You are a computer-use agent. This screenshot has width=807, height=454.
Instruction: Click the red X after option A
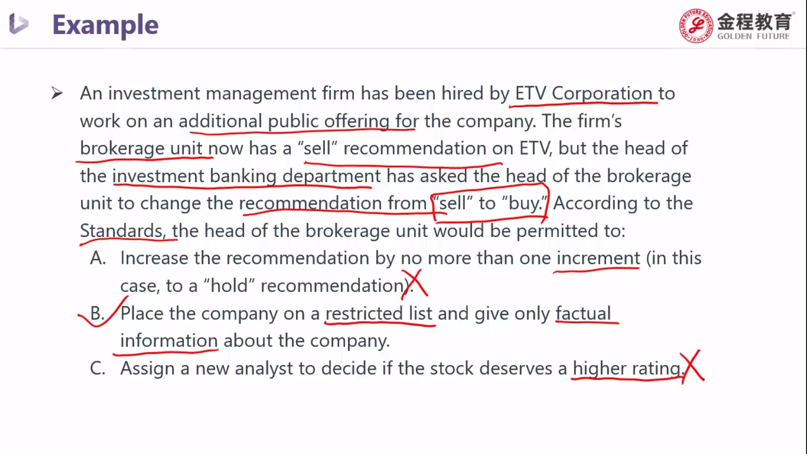[415, 283]
